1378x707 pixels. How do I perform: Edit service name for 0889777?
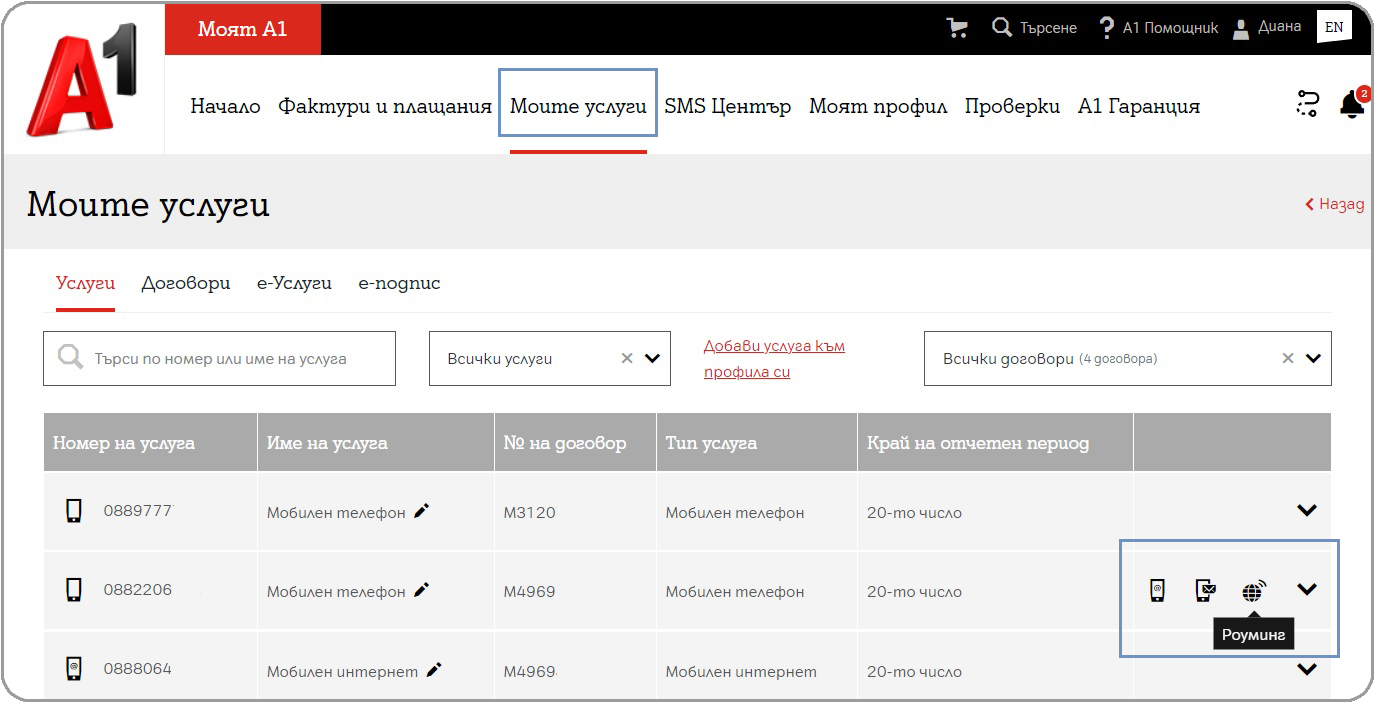(x=422, y=511)
